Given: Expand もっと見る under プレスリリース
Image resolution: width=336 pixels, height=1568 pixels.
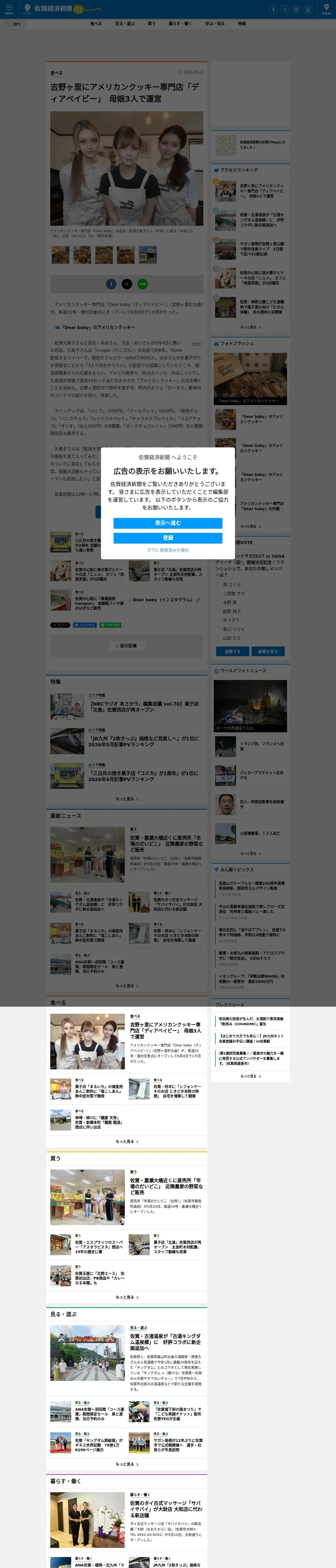Looking at the screenshot, I should pos(250,1077).
